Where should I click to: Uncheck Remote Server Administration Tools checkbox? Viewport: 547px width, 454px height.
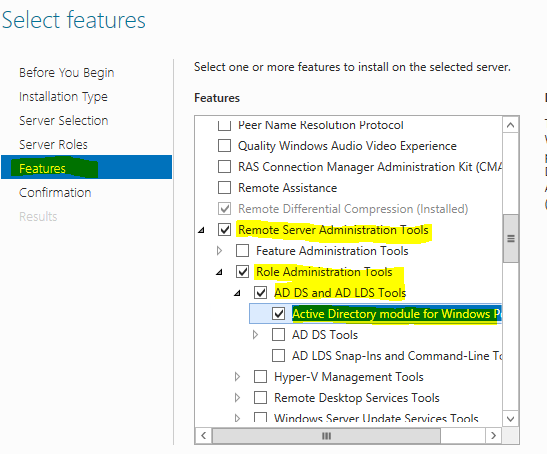tap(224, 230)
